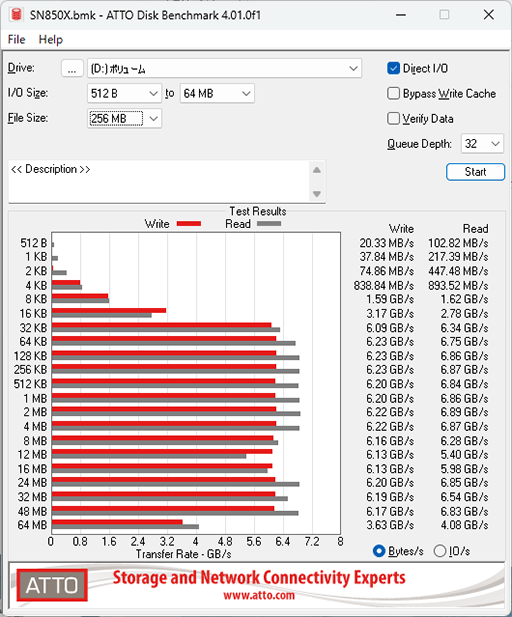Close the ATTO Disk Benchmark window
Screen dimensions: 512x617
click(489, 15)
